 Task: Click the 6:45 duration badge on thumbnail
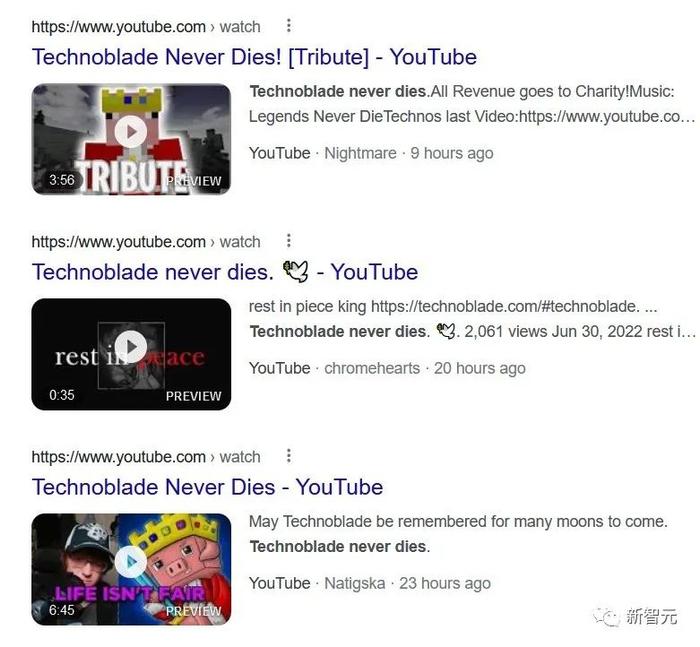point(62,610)
